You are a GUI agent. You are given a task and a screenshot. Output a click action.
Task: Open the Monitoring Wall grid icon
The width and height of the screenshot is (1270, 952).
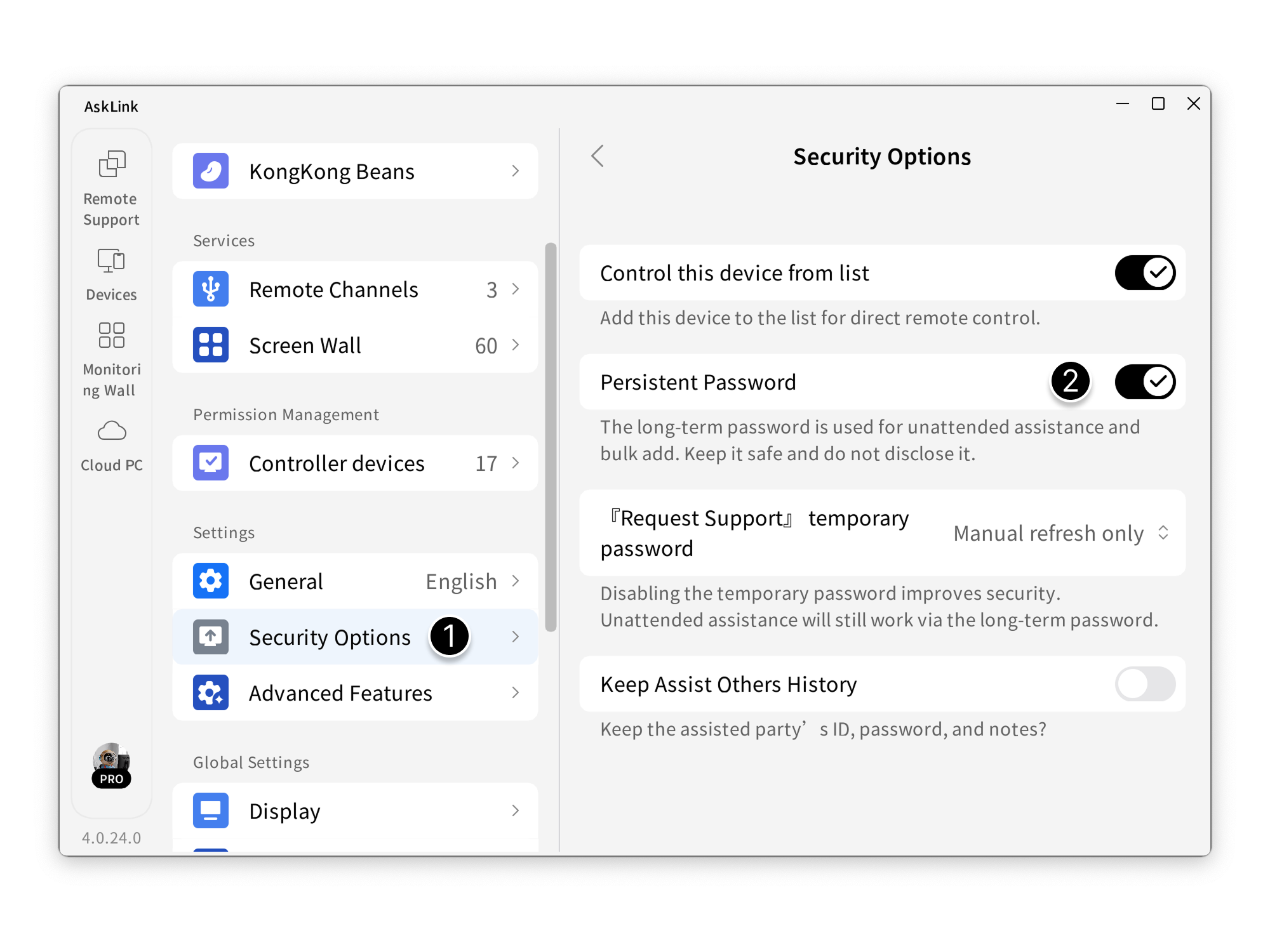pyautogui.click(x=112, y=335)
